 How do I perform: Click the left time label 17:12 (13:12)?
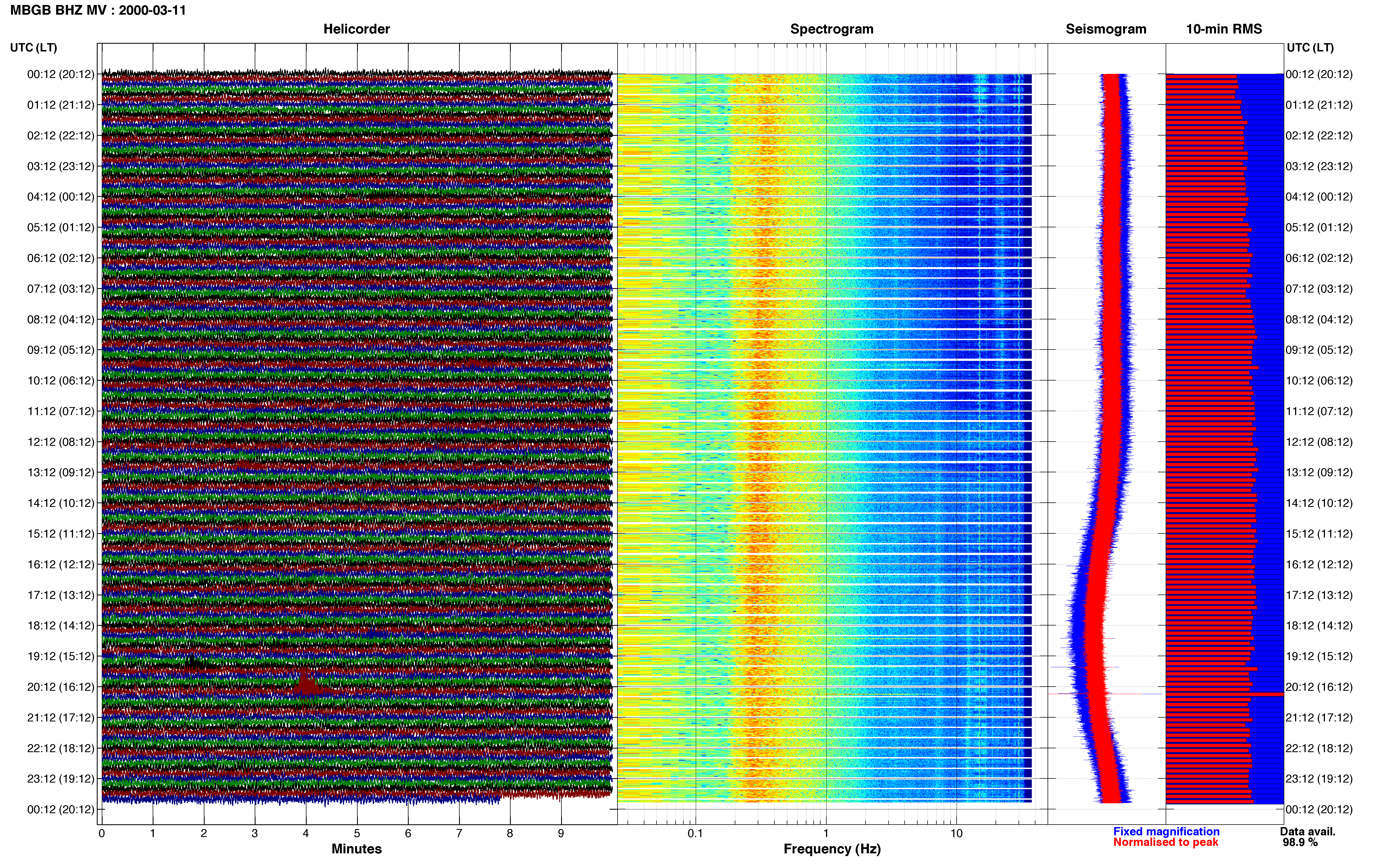point(61,595)
